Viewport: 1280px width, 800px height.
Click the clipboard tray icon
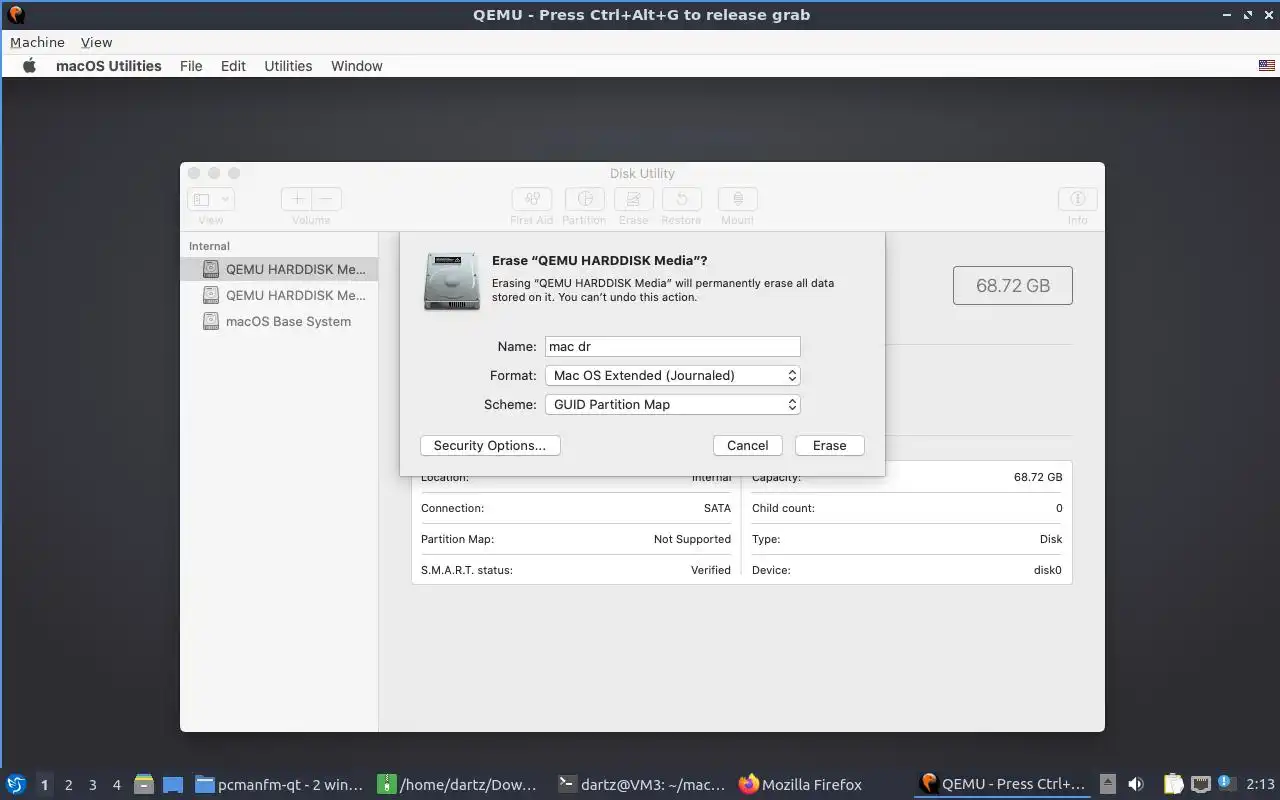pyautogui.click(x=1172, y=784)
